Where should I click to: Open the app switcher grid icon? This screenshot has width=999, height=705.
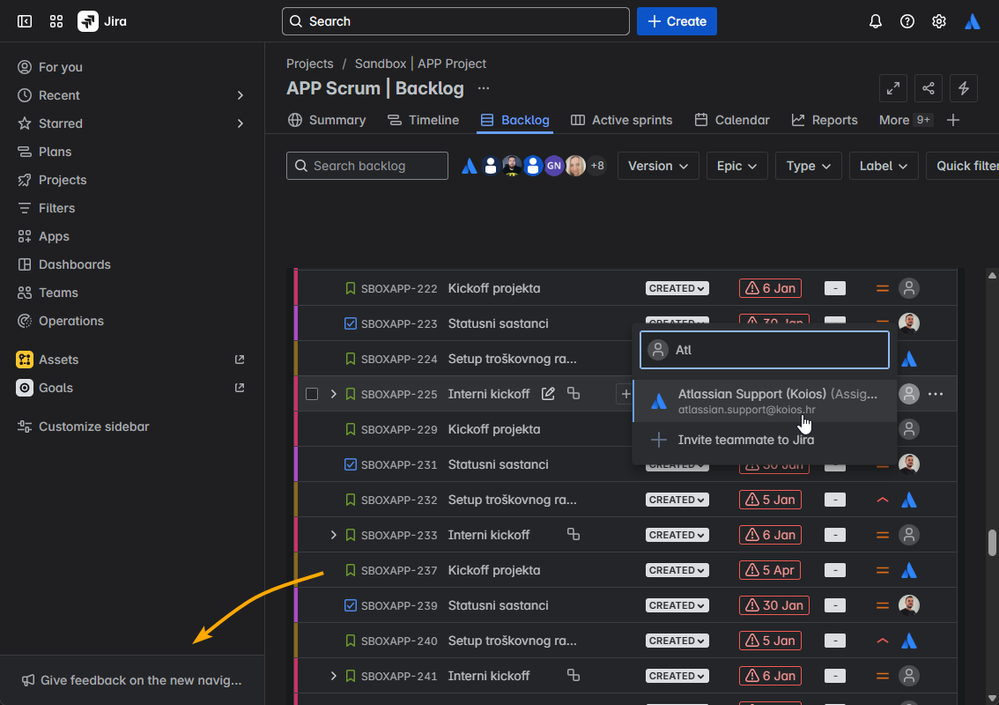click(x=56, y=21)
